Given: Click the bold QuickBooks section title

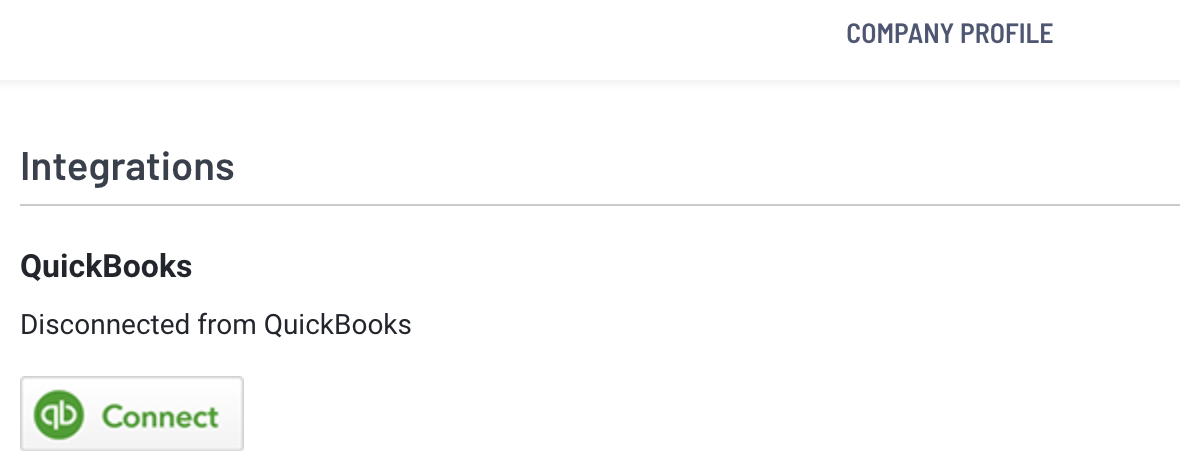Looking at the screenshot, I should 106,266.
